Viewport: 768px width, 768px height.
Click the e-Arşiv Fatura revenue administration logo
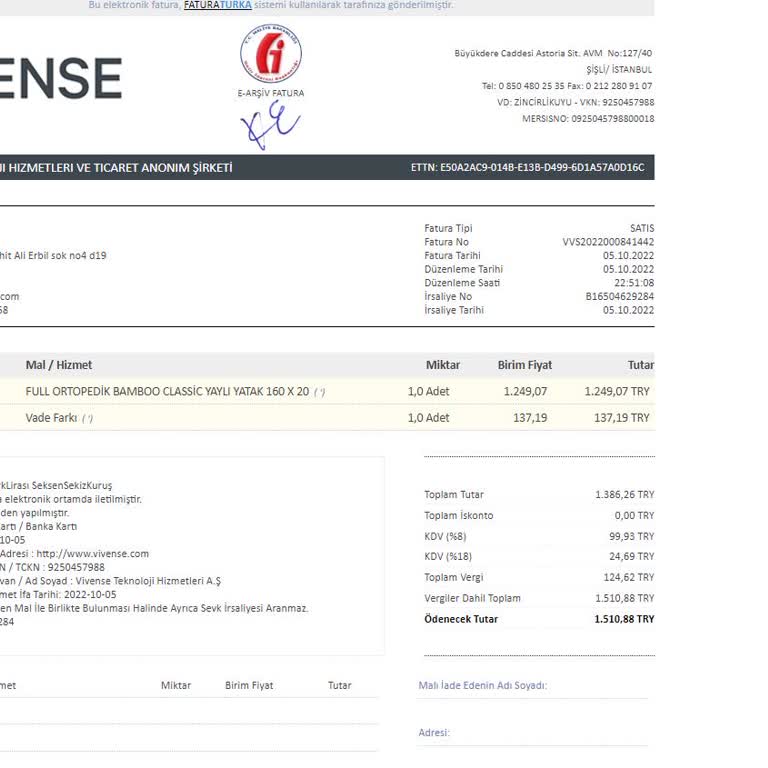click(x=271, y=53)
